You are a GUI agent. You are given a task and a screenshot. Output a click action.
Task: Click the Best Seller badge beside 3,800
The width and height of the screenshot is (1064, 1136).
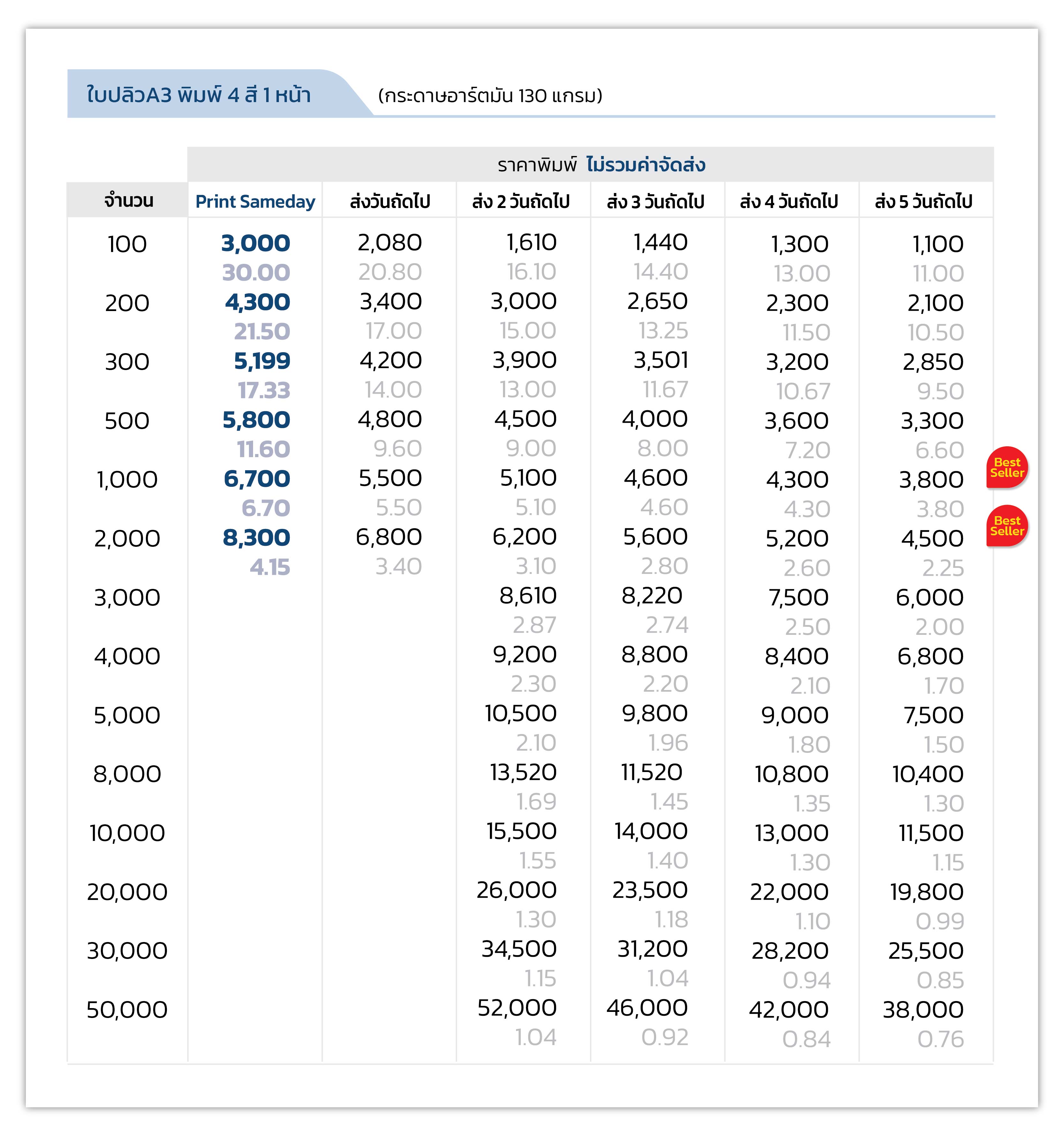[1007, 467]
